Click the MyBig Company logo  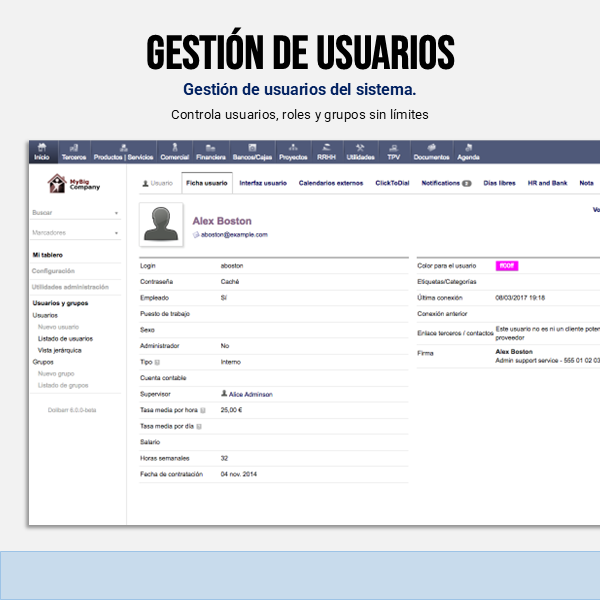click(73, 184)
